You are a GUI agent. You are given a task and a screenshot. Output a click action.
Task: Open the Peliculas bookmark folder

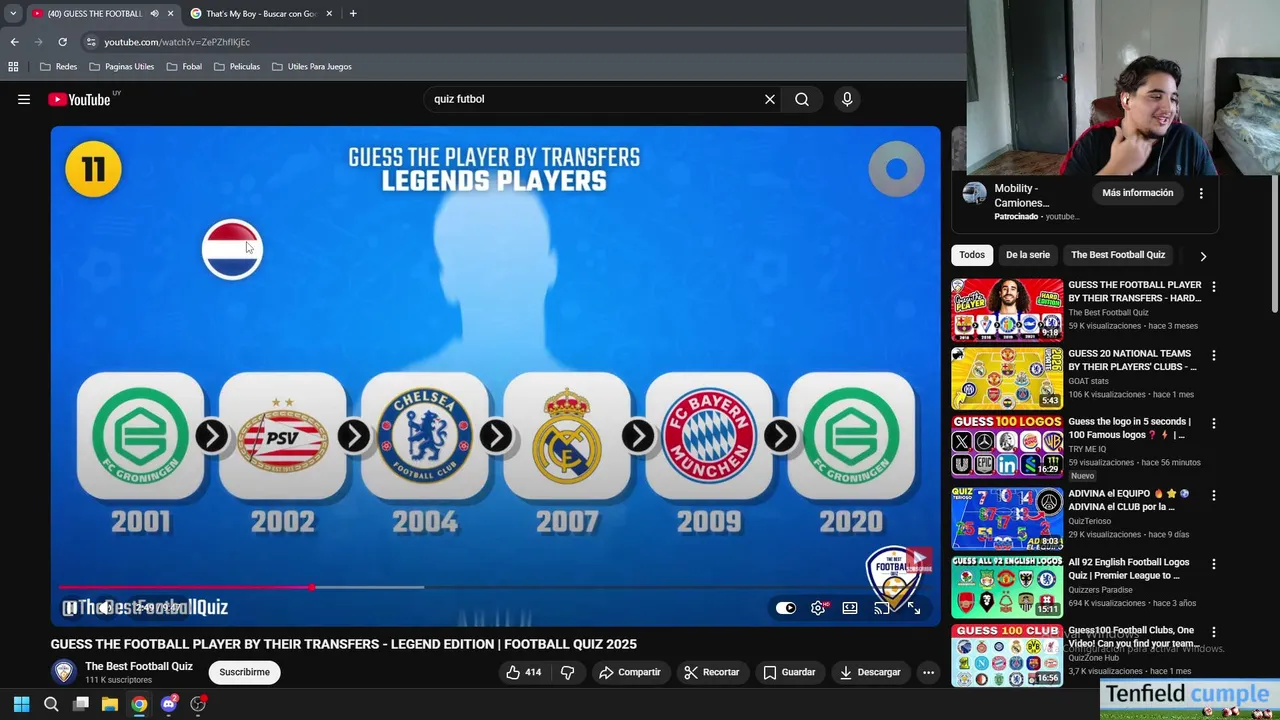click(x=236, y=67)
